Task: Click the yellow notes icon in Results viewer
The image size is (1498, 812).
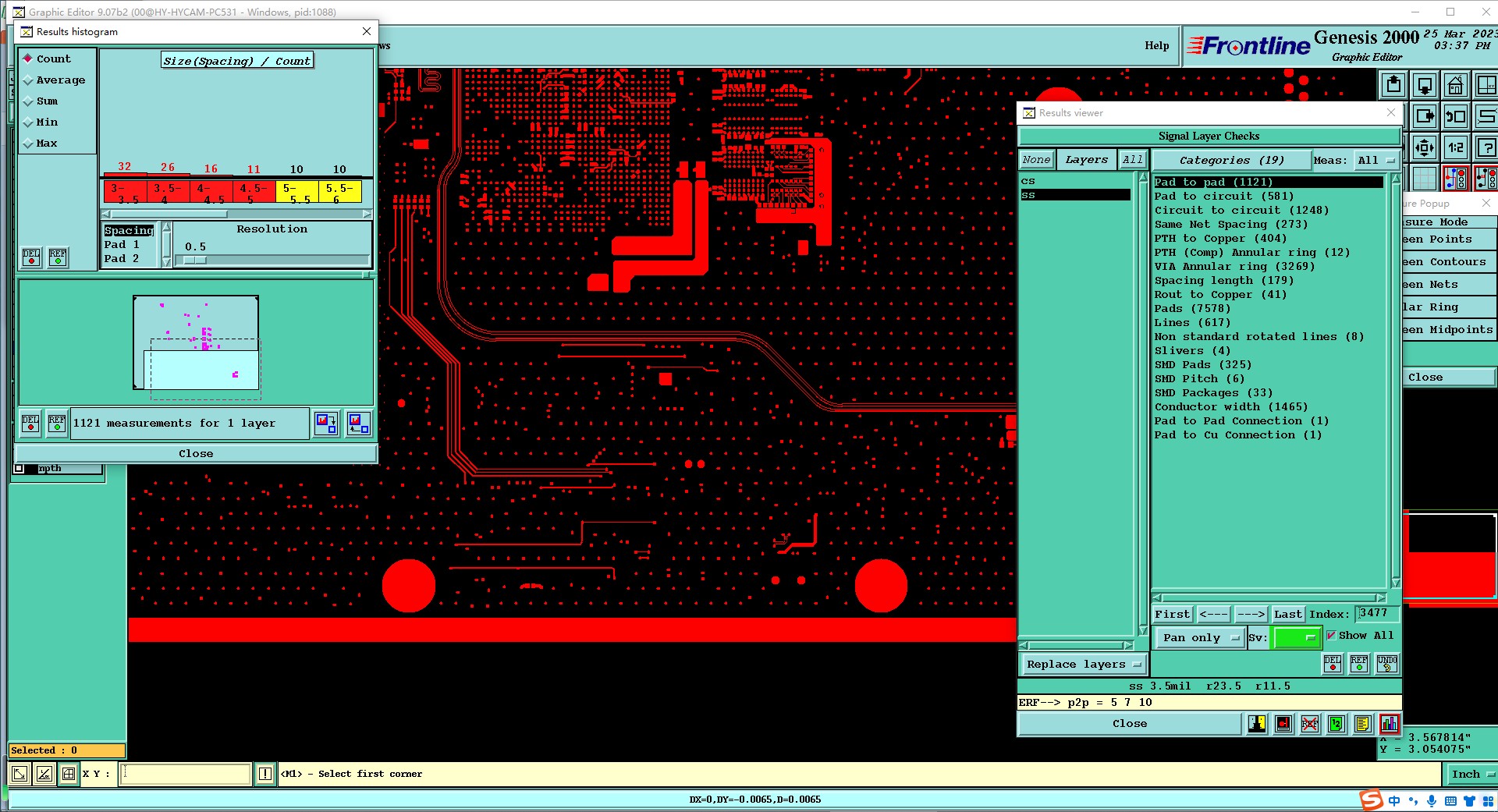Action: [1363, 724]
